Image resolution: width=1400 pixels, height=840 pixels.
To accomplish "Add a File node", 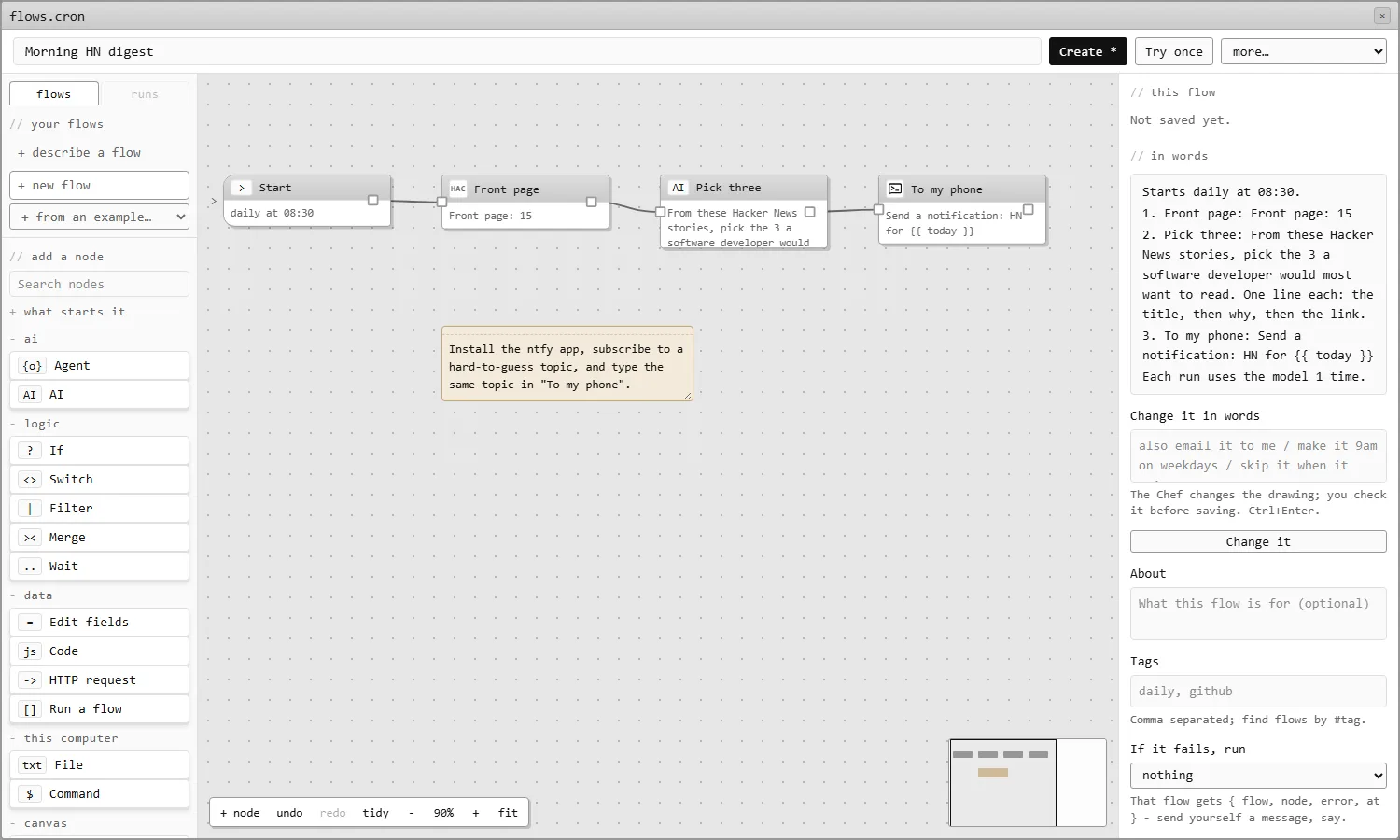I will click(x=99, y=765).
